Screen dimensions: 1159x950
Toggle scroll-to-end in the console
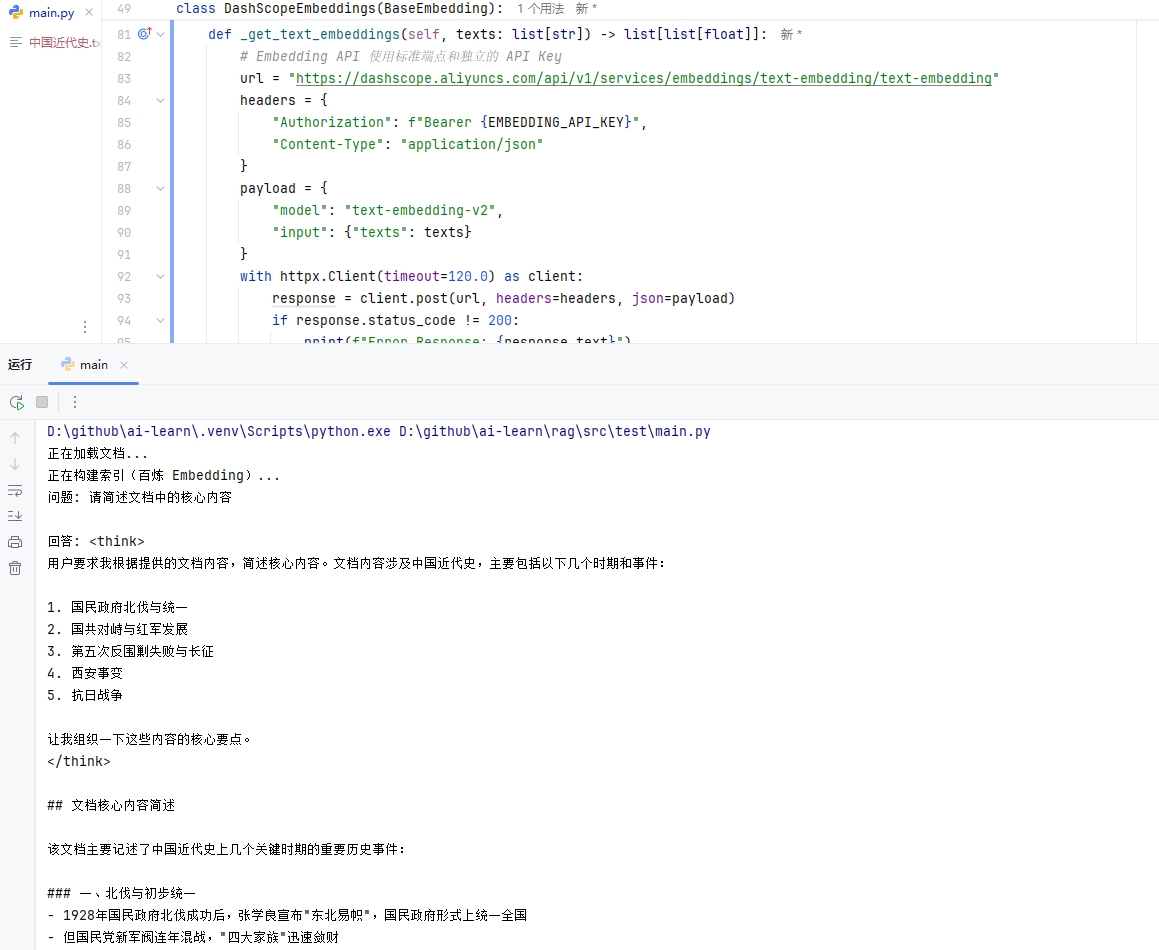pyautogui.click(x=15, y=516)
